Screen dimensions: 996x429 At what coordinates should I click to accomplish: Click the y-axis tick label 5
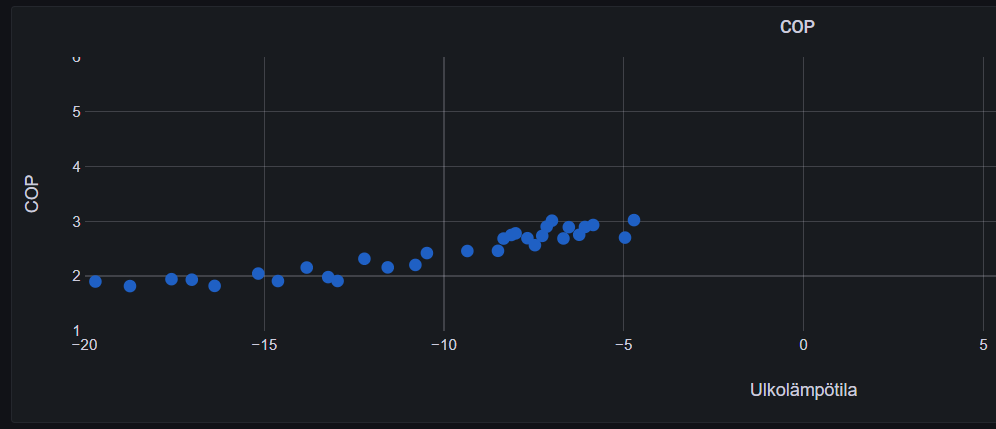point(75,112)
